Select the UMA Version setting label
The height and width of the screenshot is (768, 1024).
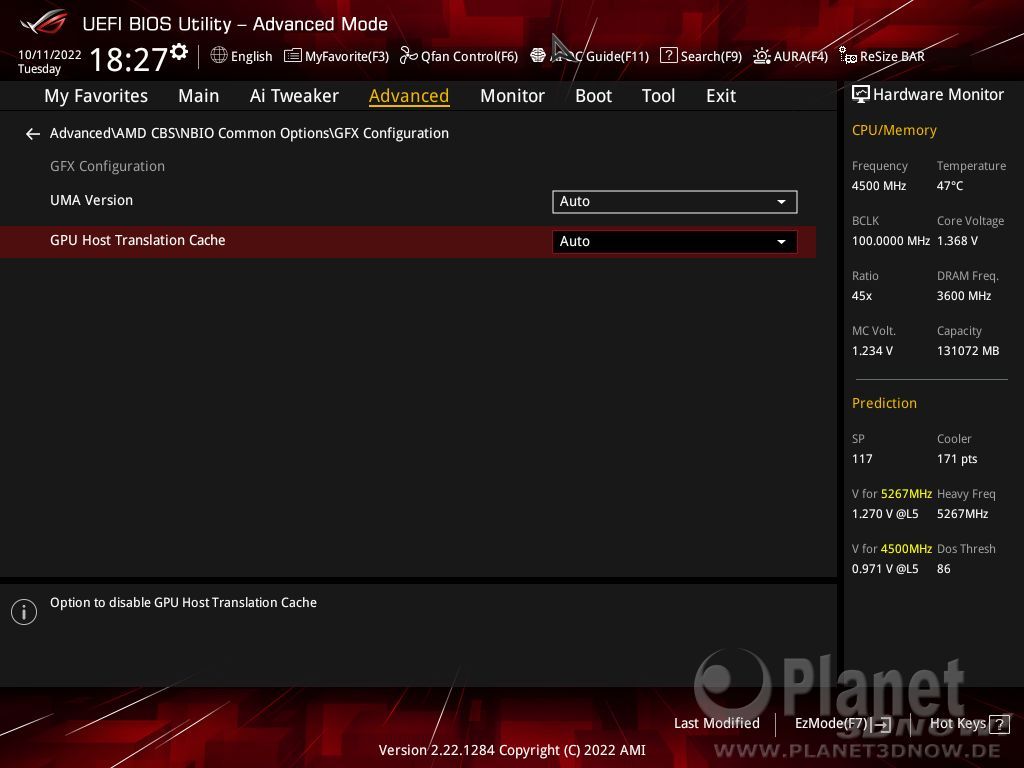[x=91, y=200]
